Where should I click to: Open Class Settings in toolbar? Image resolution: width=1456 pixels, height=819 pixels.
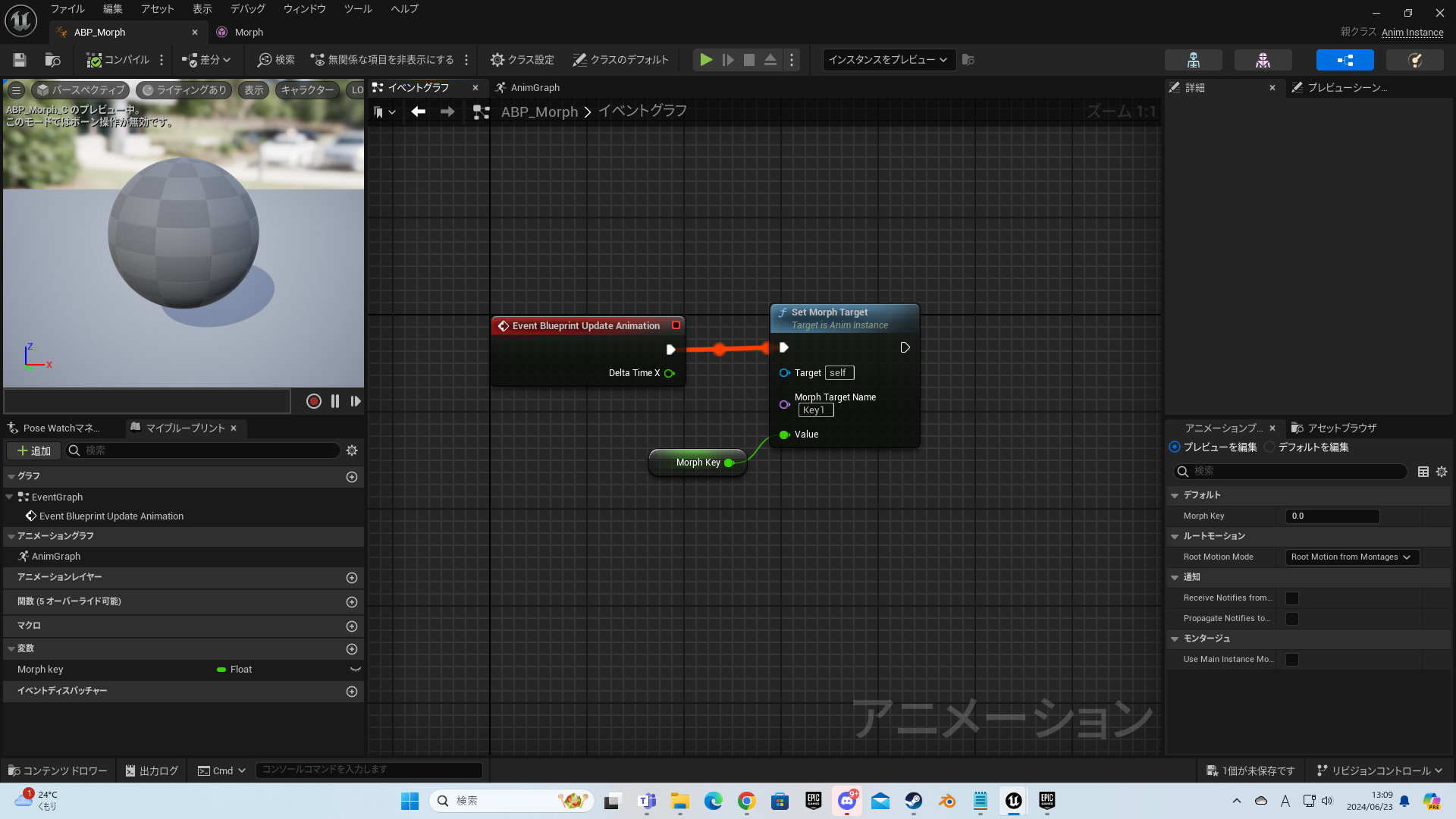[522, 60]
